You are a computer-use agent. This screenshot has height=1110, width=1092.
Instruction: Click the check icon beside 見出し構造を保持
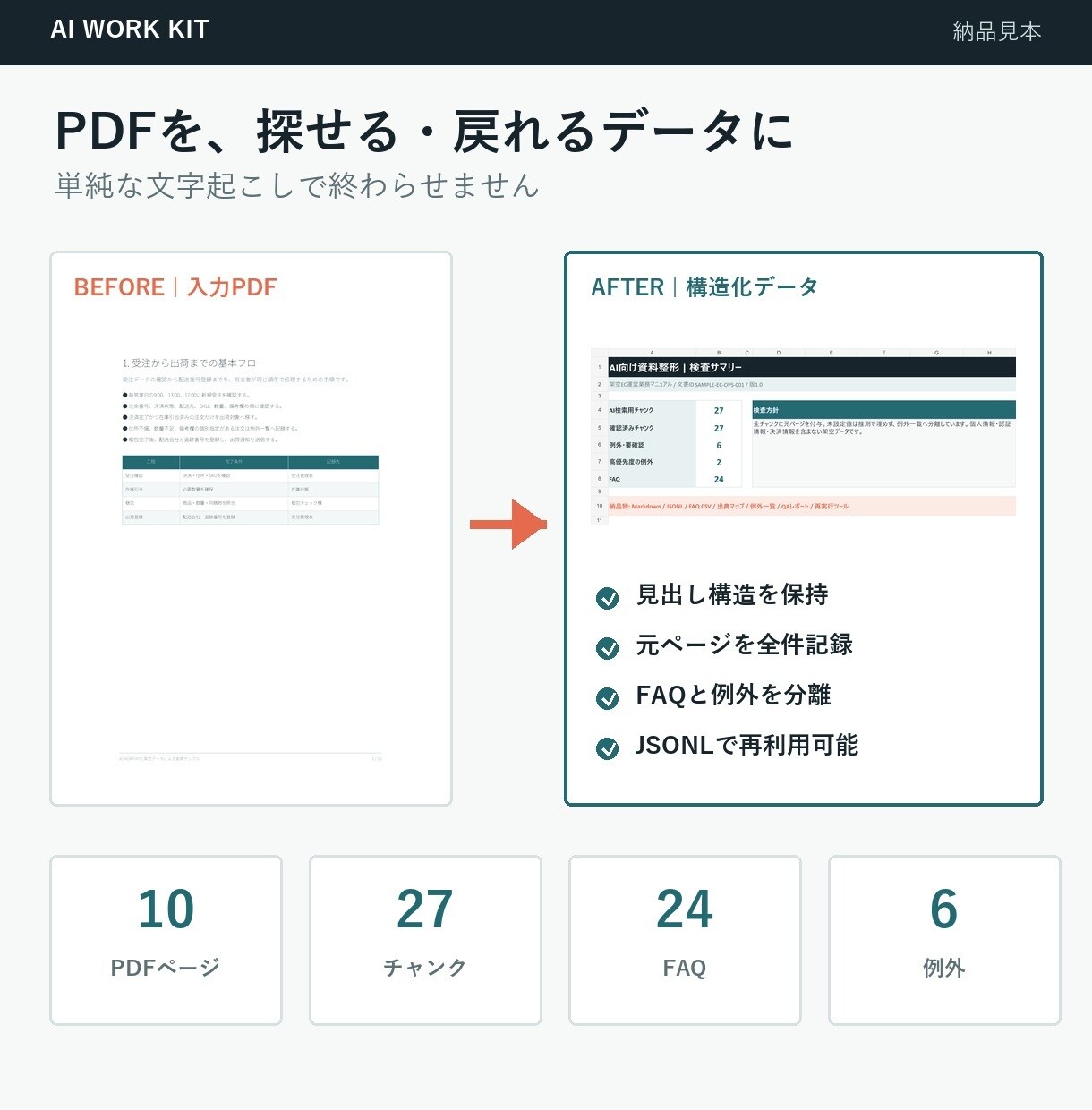click(x=607, y=598)
